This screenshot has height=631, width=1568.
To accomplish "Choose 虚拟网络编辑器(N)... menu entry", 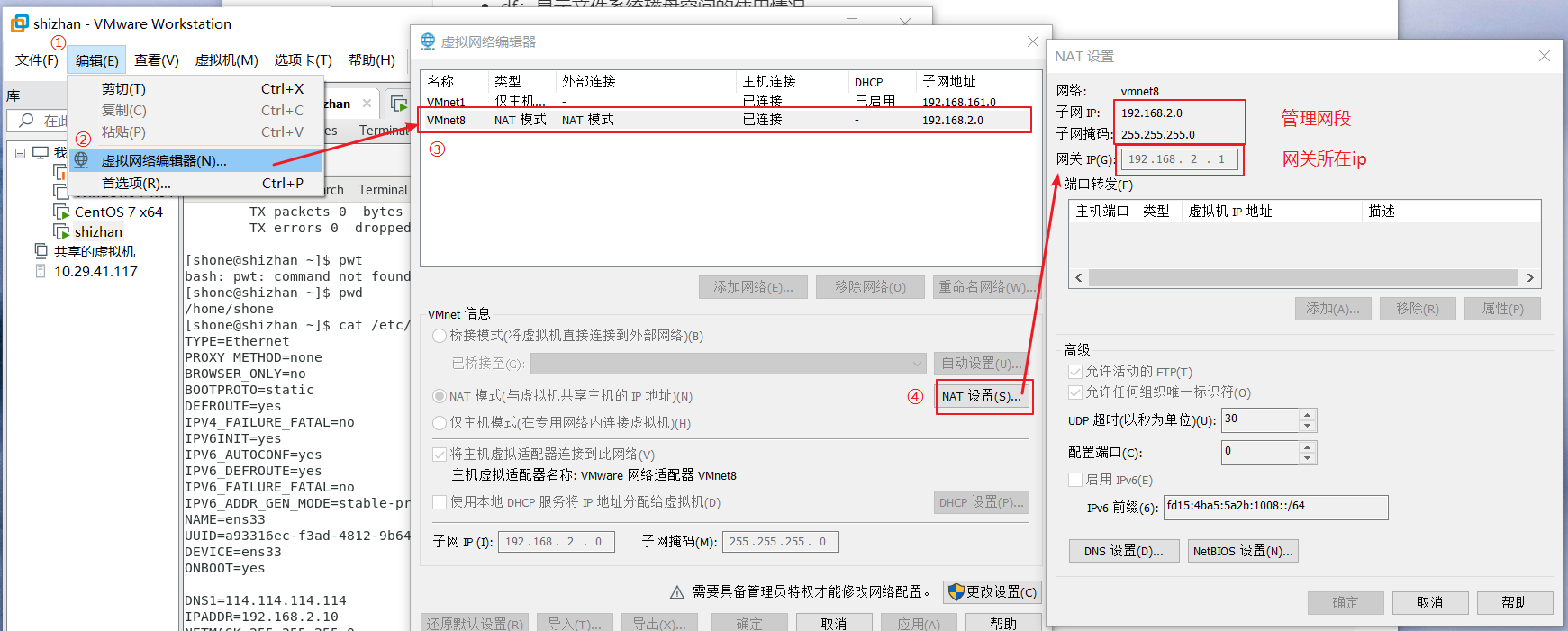I will [x=195, y=160].
